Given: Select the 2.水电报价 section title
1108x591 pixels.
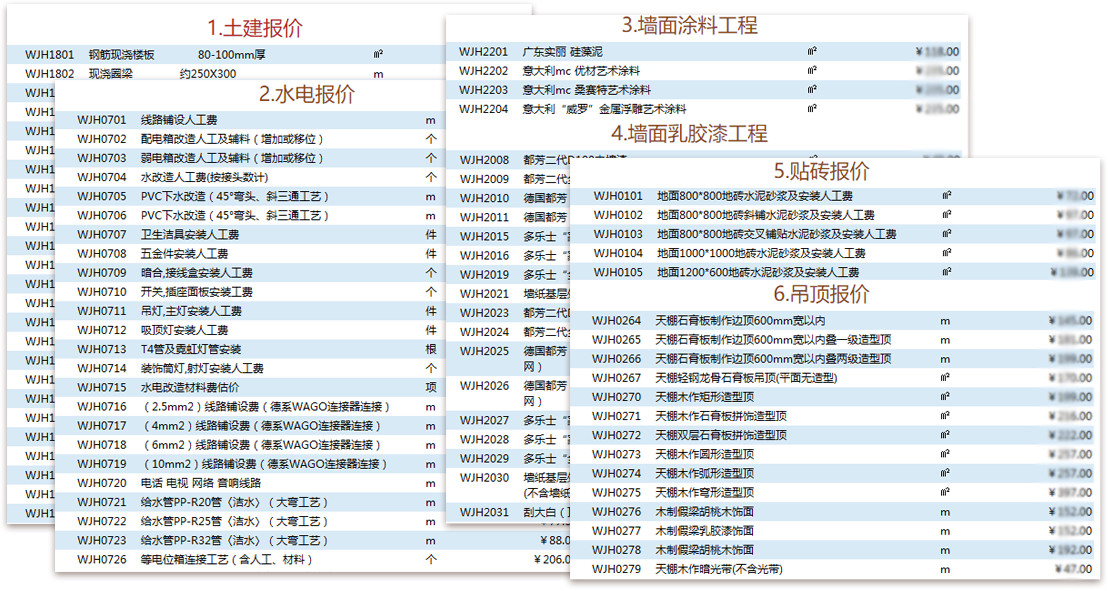Looking at the screenshot, I should 306,95.
